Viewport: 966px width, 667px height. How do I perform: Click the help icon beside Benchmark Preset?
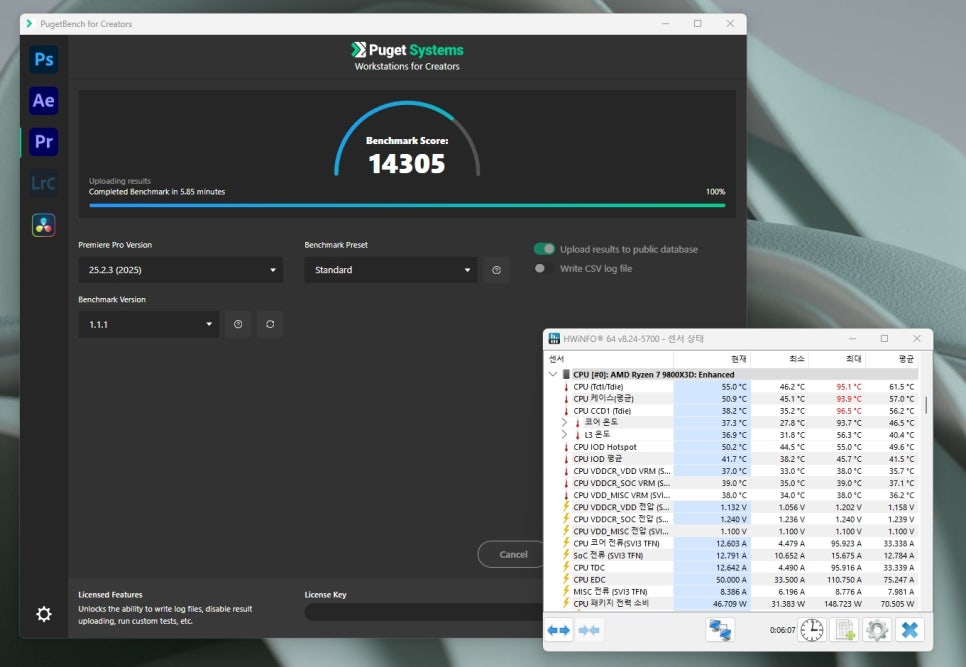click(497, 270)
